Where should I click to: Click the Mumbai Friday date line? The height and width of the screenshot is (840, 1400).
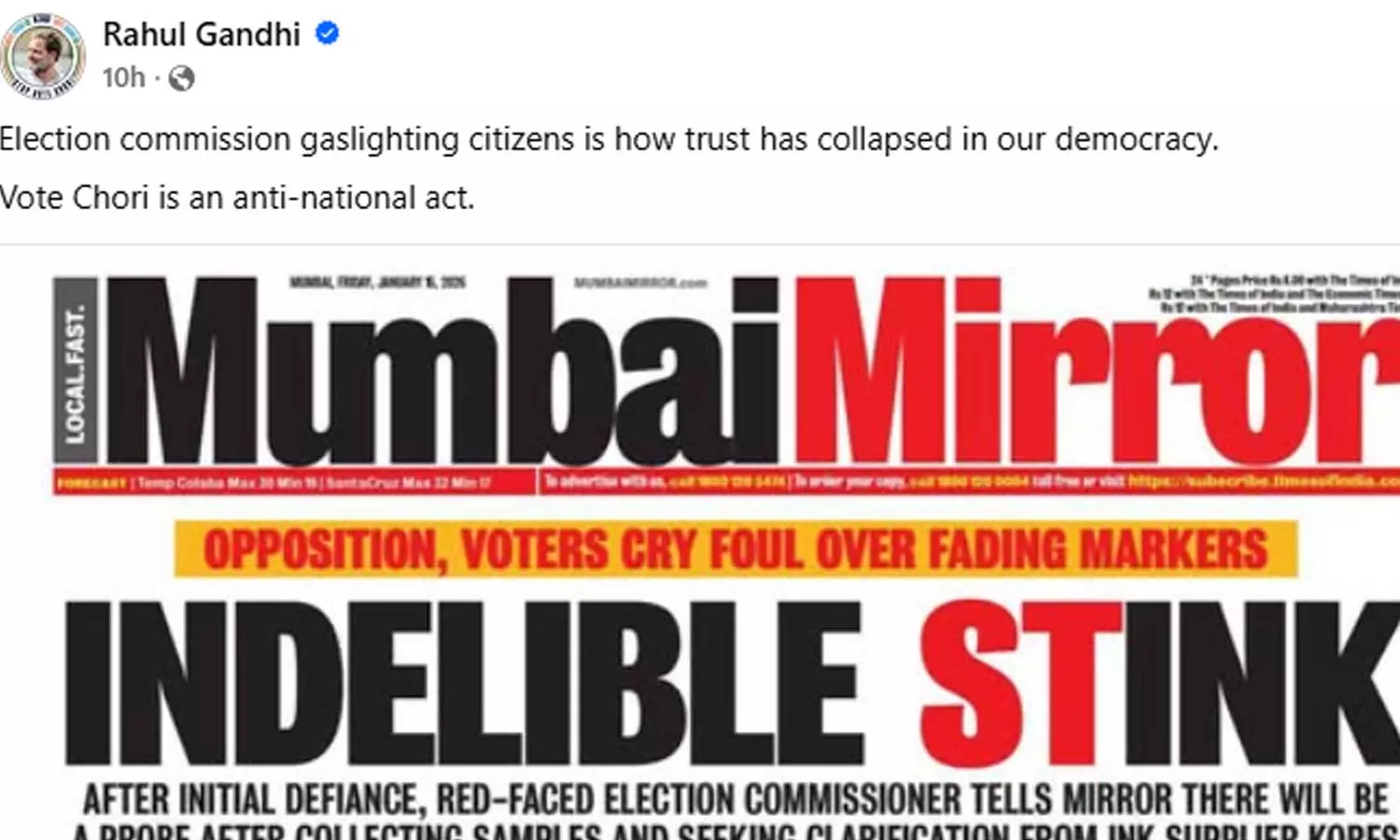pyautogui.click(x=377, y=282)
